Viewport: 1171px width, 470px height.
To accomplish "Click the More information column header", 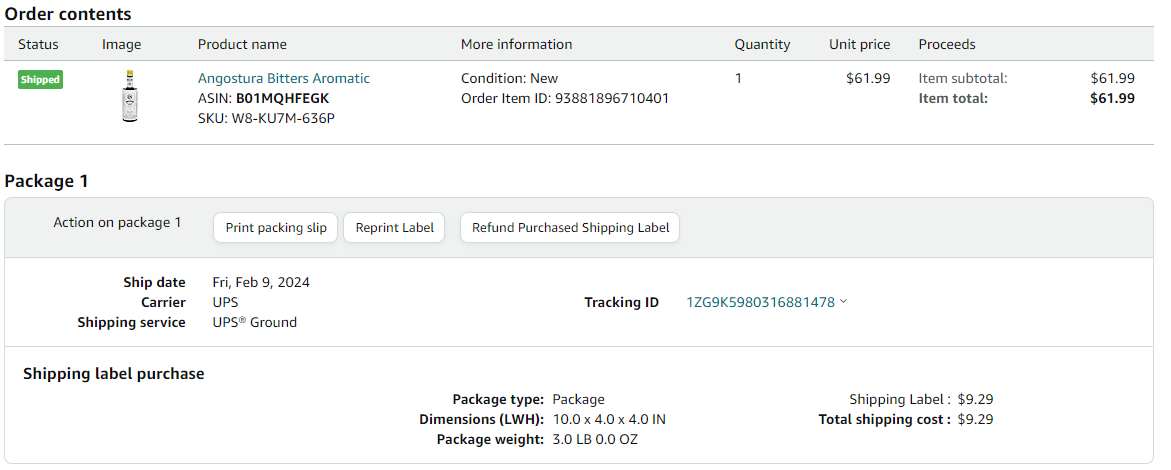I will pyautogui.click(x=516, y=44).
